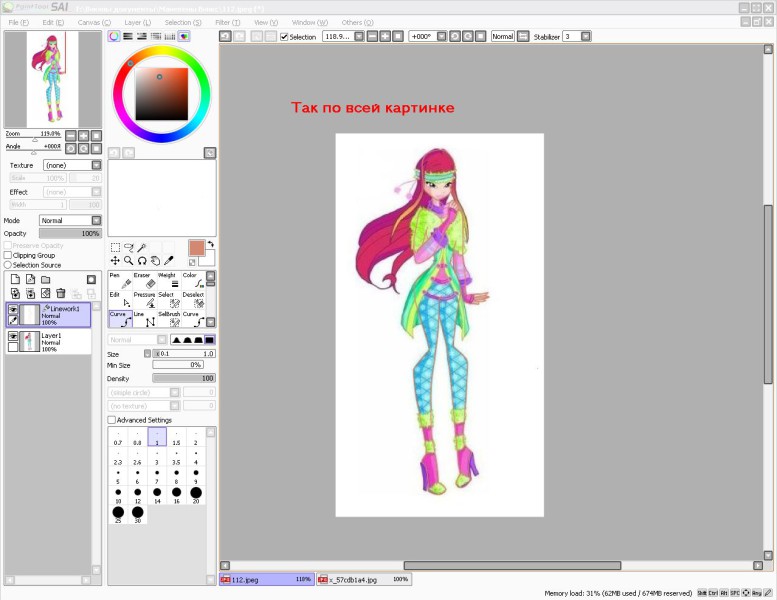The width and height of the screenshot is (777, 600).
Task: Open the Stabilizer dropdown
Action: 586,36
